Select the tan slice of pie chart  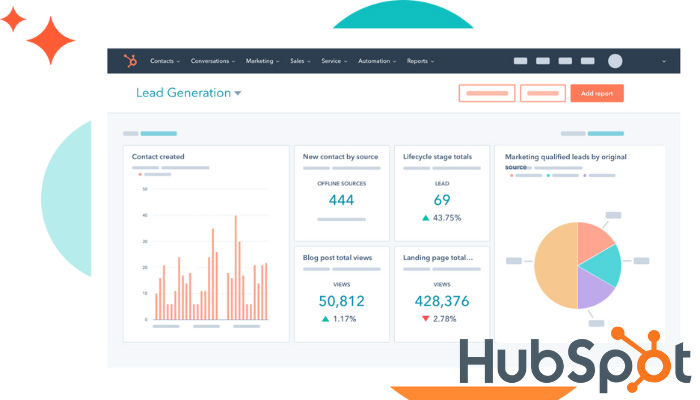pyautogui.click(x=554, y=266)
